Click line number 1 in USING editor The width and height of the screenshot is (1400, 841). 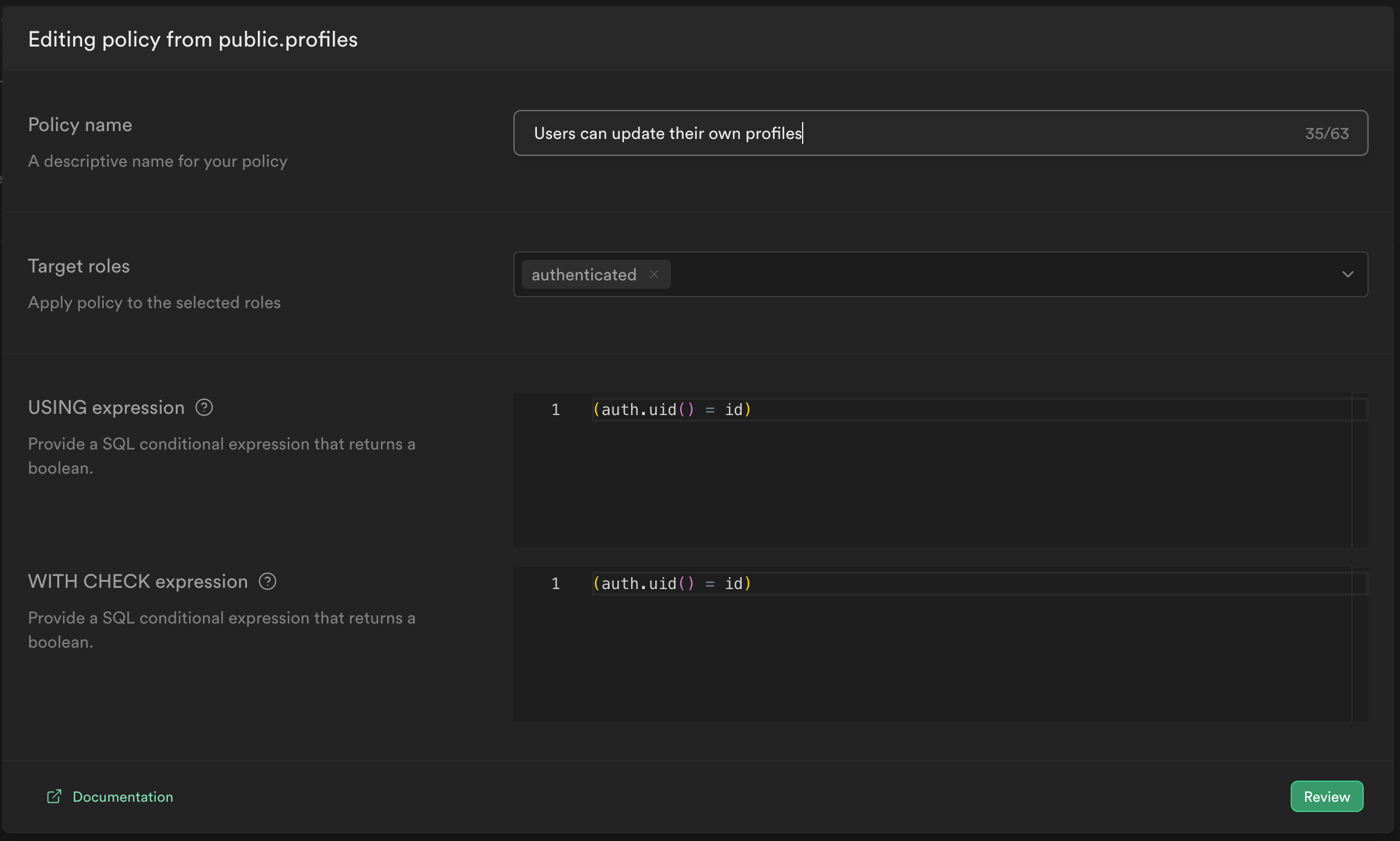click(x=556, y=410)
